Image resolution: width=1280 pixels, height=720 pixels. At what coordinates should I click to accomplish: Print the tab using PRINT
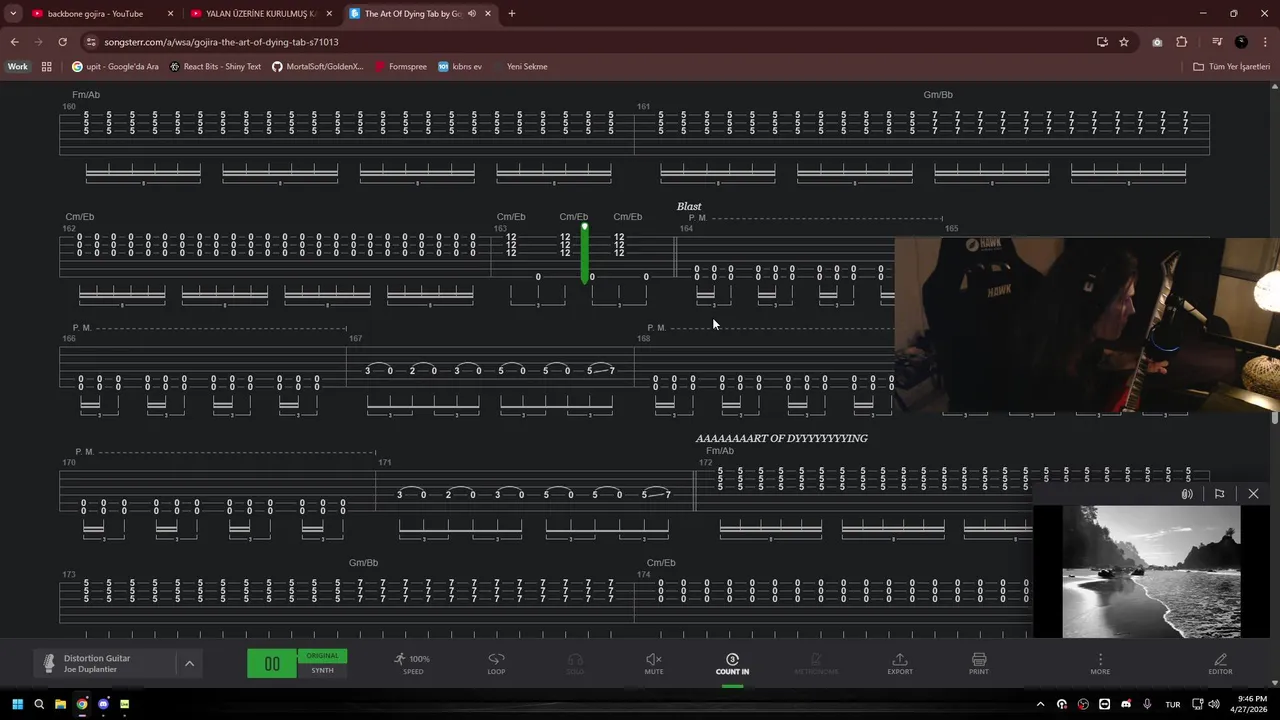(x=979, y=663)
